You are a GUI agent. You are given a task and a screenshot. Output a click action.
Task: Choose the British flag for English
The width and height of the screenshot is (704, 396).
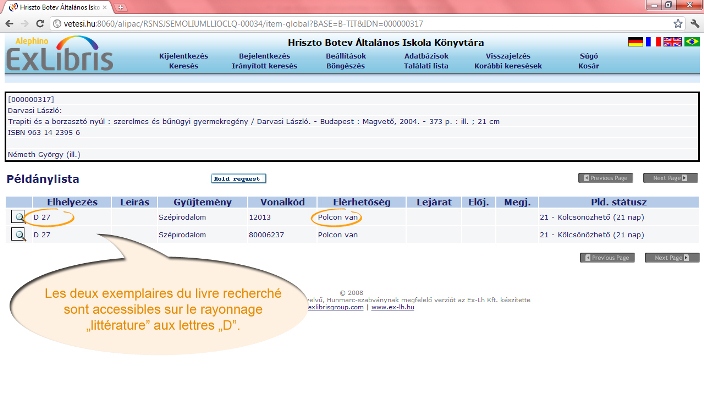672,42
